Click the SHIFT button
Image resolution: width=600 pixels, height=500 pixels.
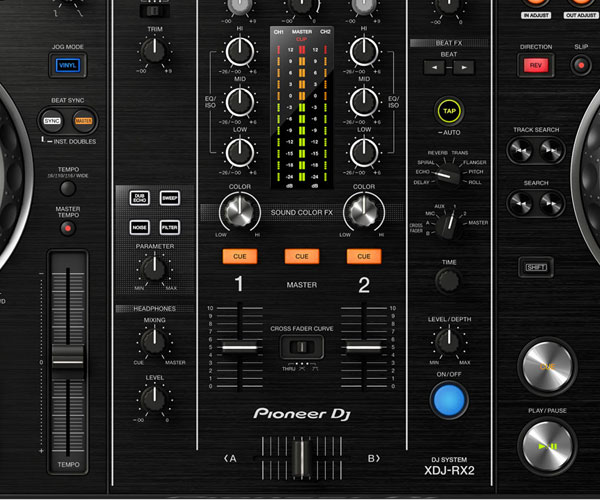click(x=536, y=267)
